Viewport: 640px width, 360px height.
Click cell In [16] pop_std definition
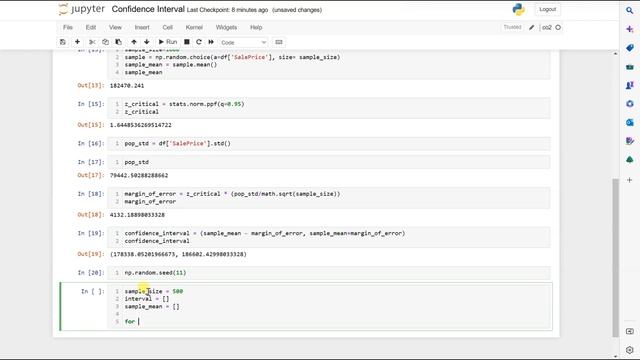tap(329, 144)
